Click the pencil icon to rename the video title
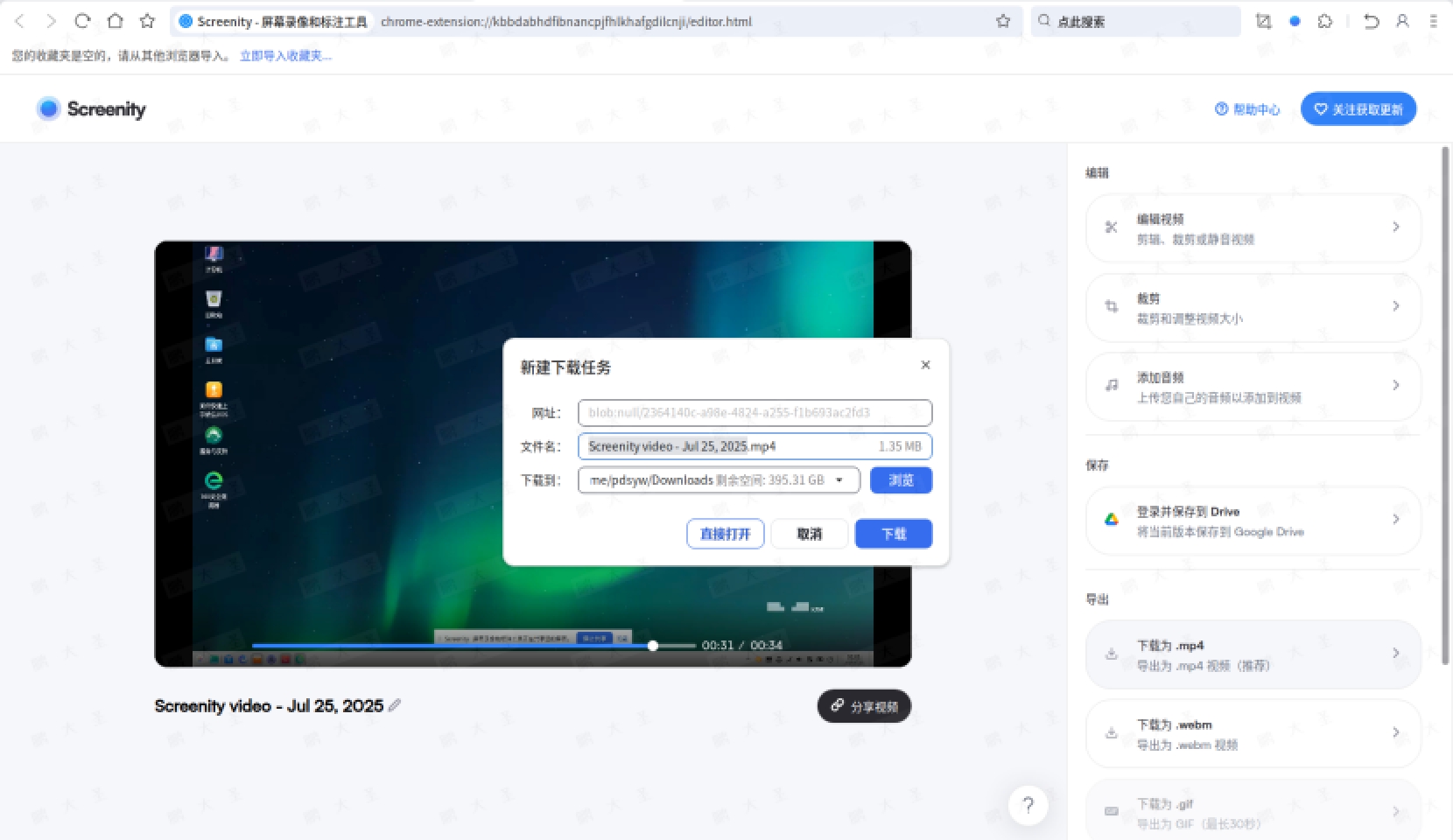 click(x=396, y=705)
